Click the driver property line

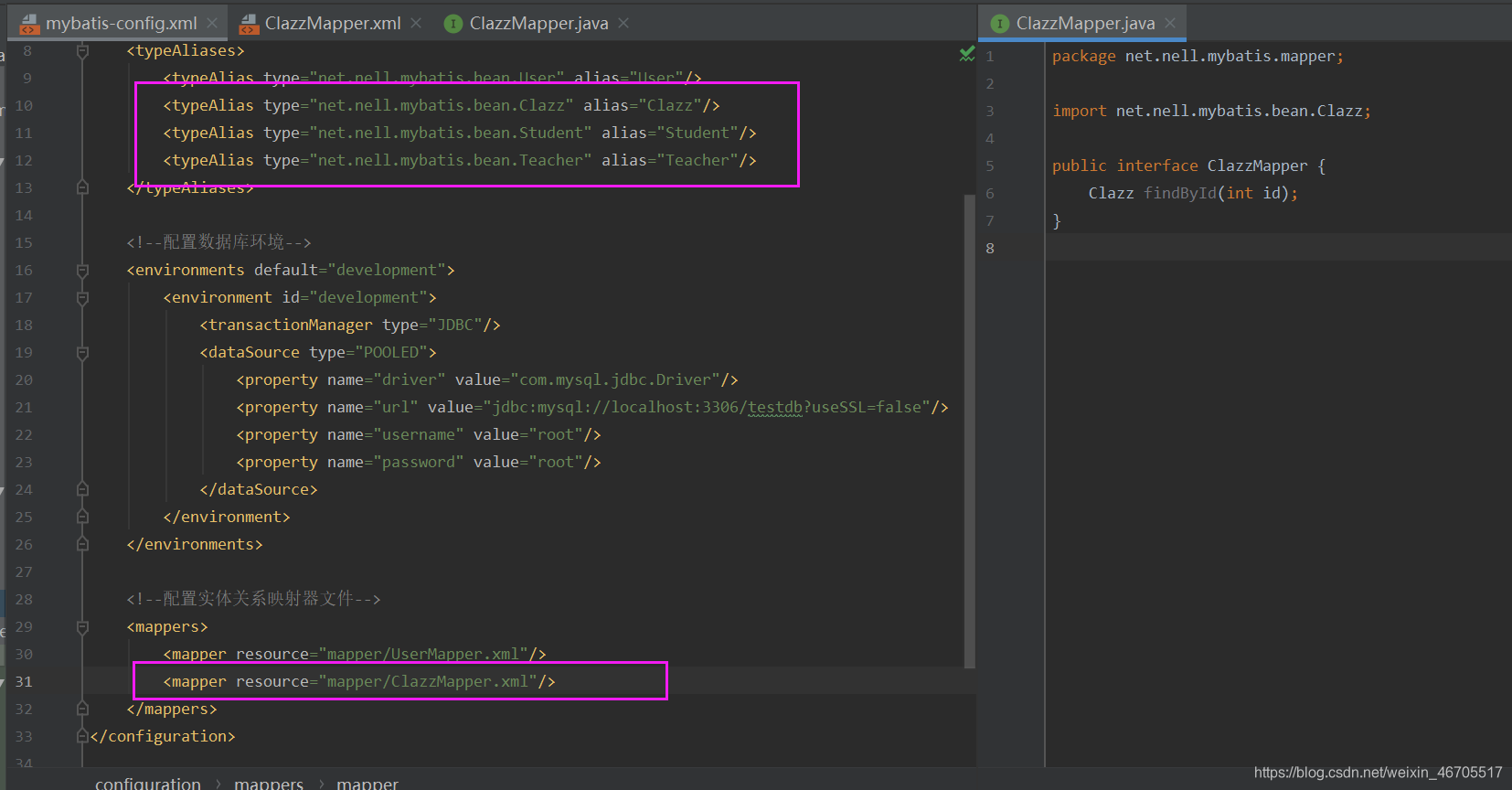(x=487, y=379)
